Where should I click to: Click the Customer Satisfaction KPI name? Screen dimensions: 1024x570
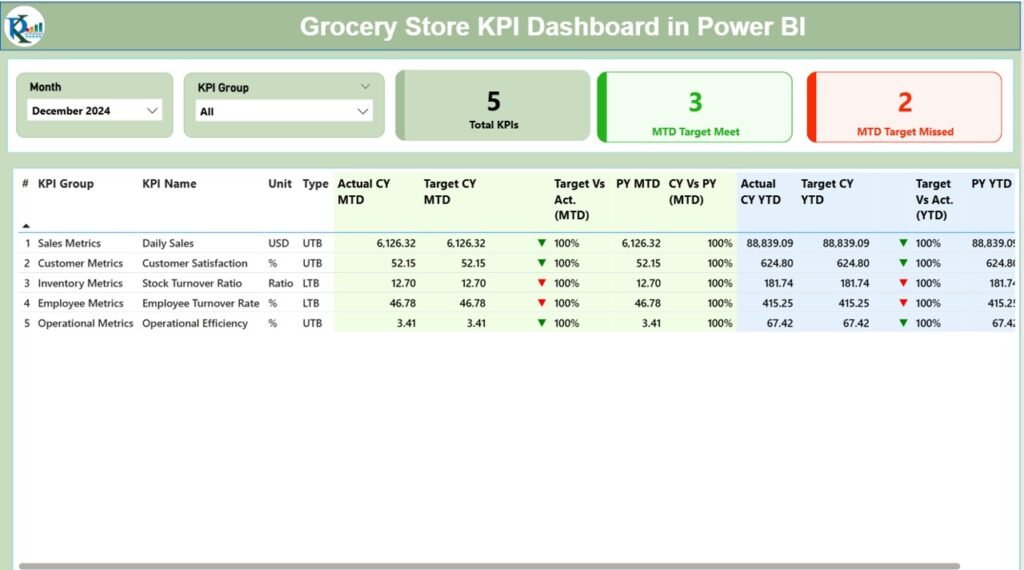pyautogui.click(x=195, y=263)
